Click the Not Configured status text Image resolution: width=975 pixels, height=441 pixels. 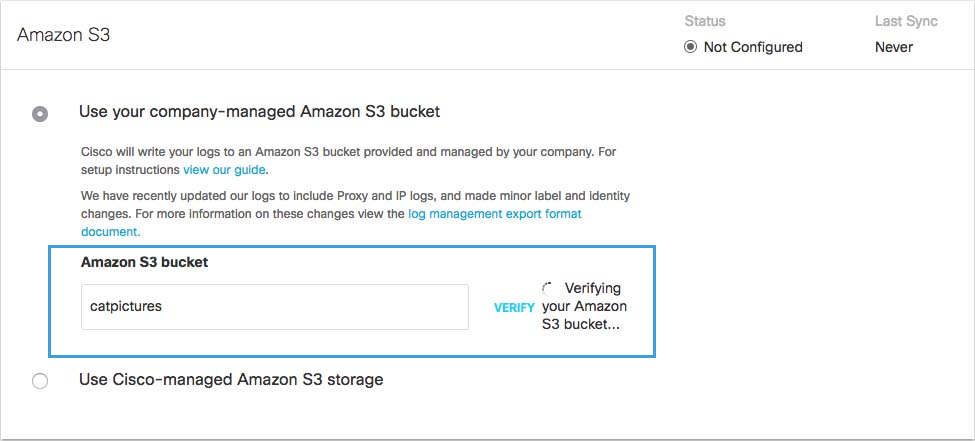753,47
